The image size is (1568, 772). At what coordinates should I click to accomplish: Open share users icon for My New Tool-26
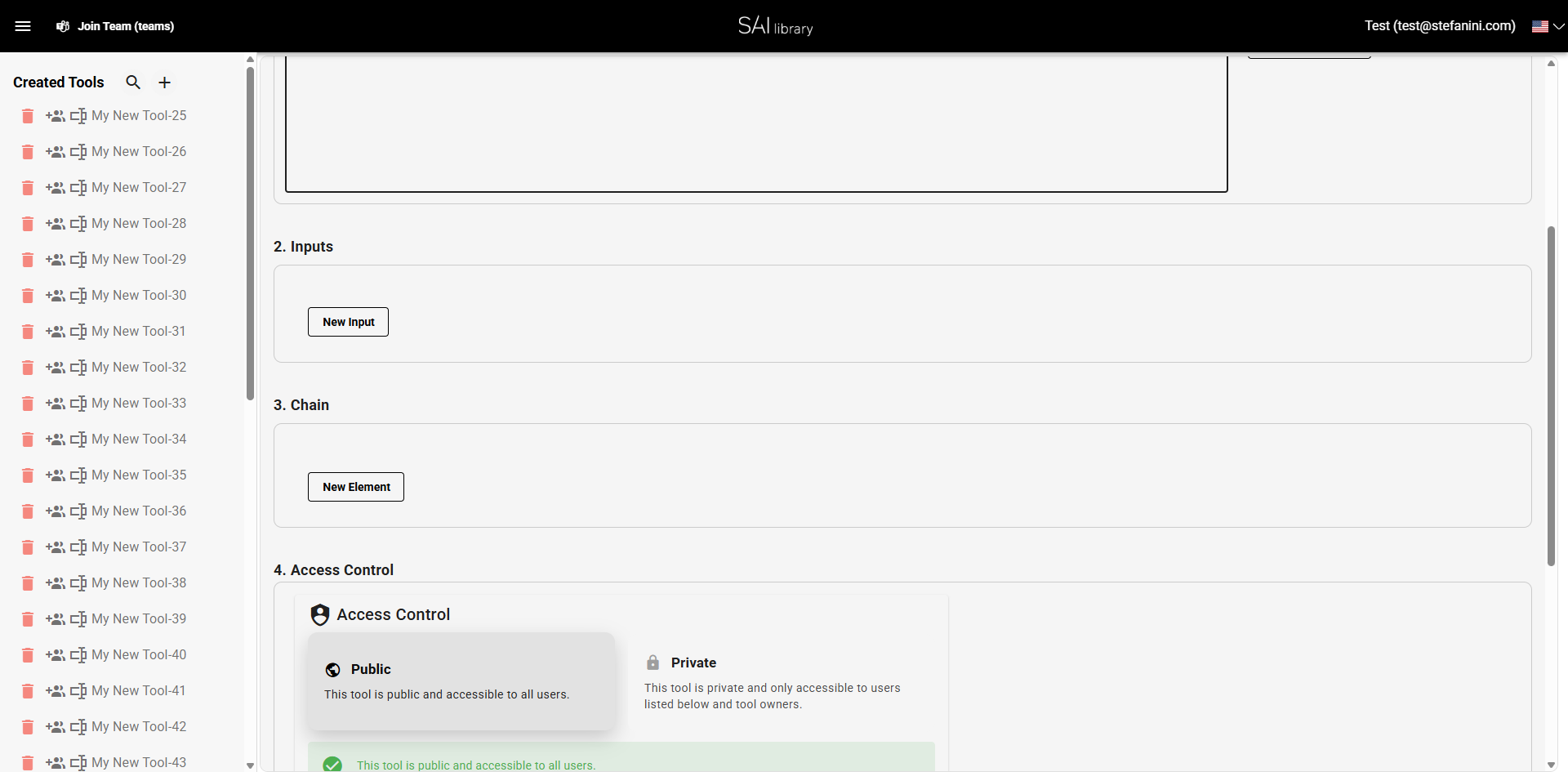tap(55, 152)
